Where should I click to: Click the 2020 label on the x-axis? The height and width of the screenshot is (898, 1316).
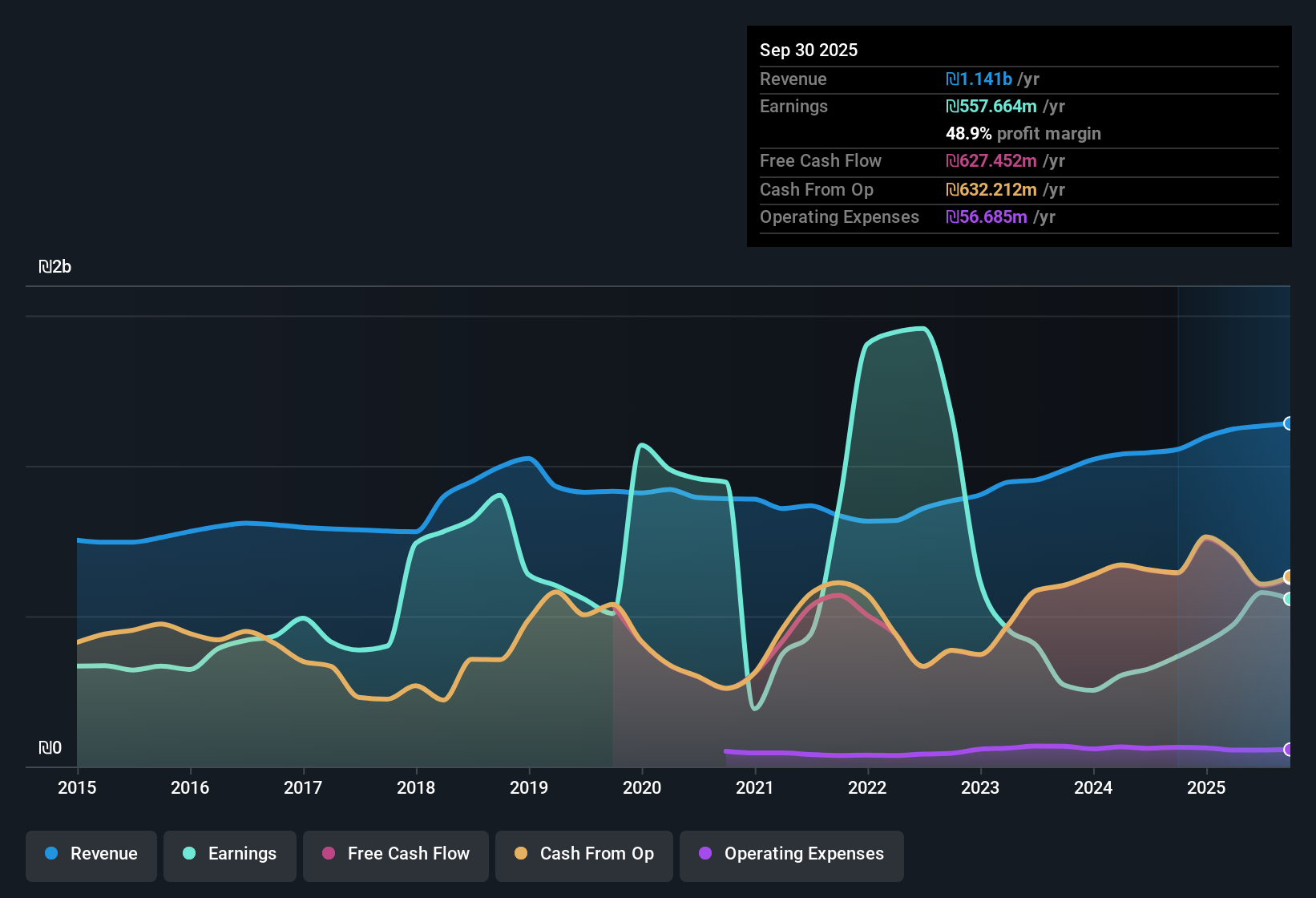642,787
